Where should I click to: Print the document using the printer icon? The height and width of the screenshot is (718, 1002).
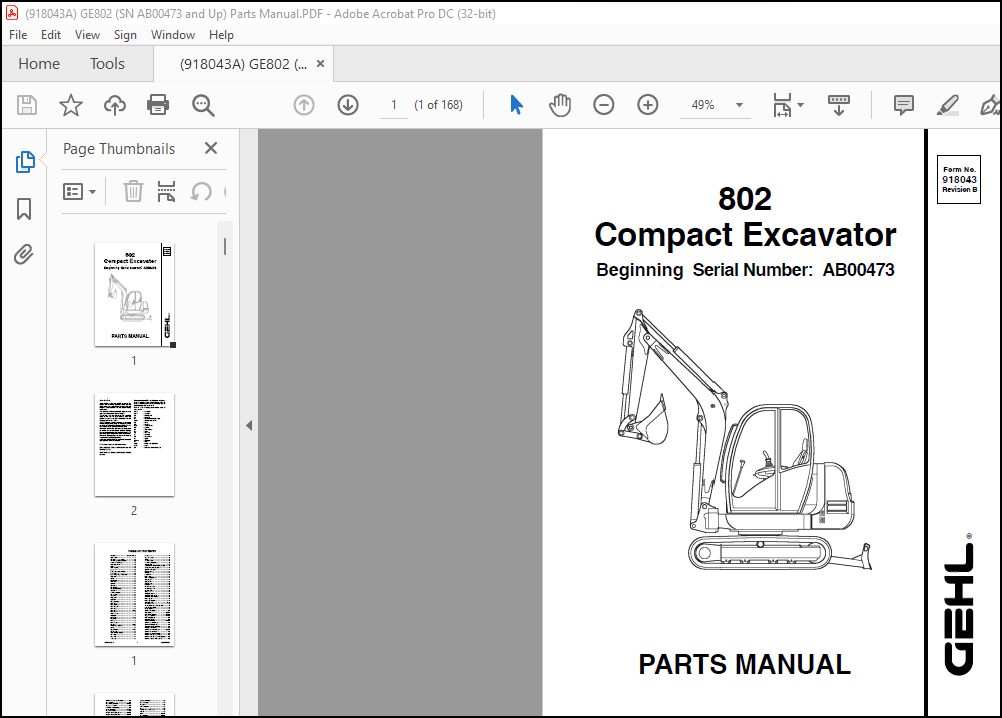pos(158,105)
